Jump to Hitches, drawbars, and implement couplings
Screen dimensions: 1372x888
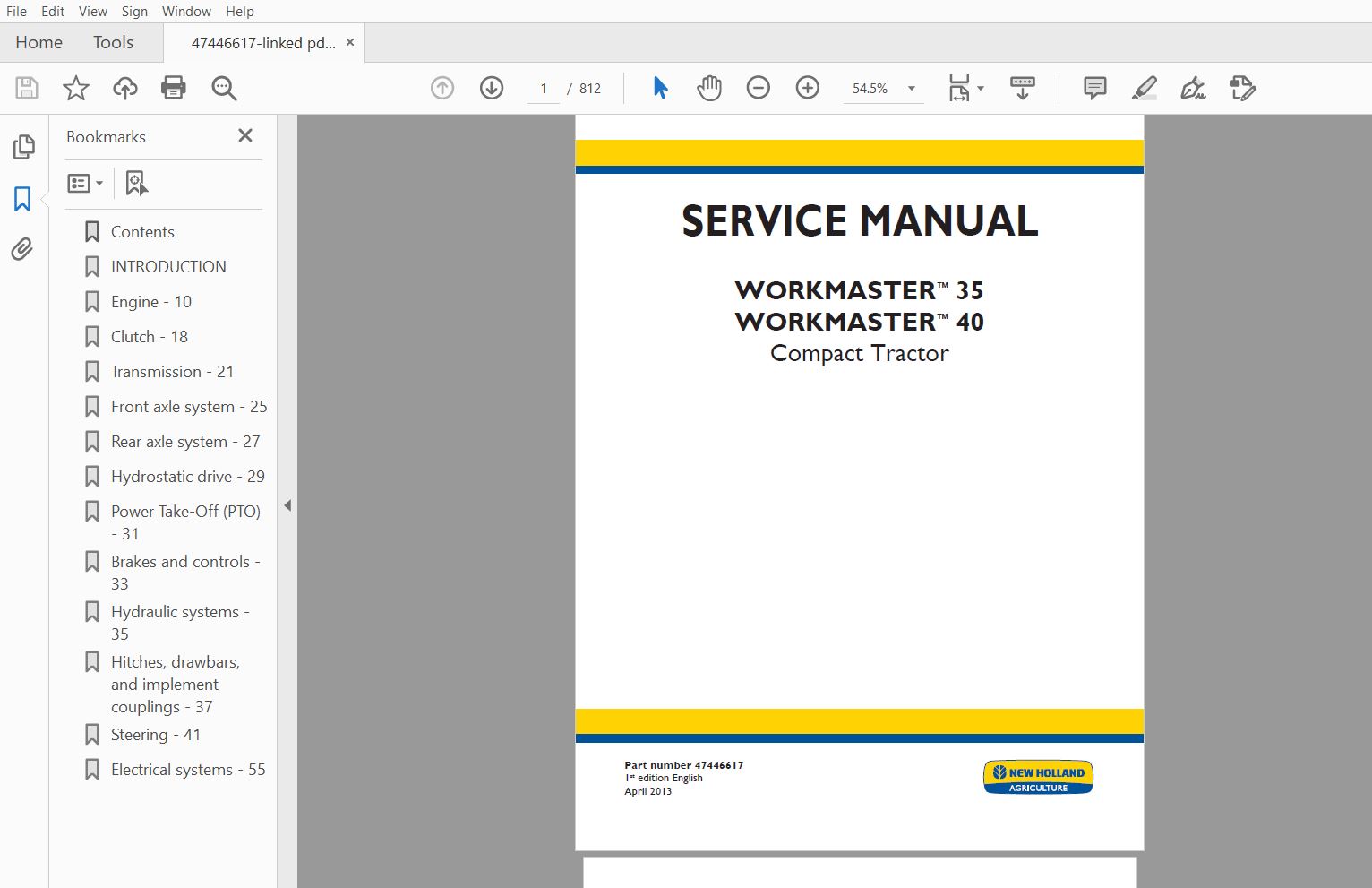coord(176,684)
